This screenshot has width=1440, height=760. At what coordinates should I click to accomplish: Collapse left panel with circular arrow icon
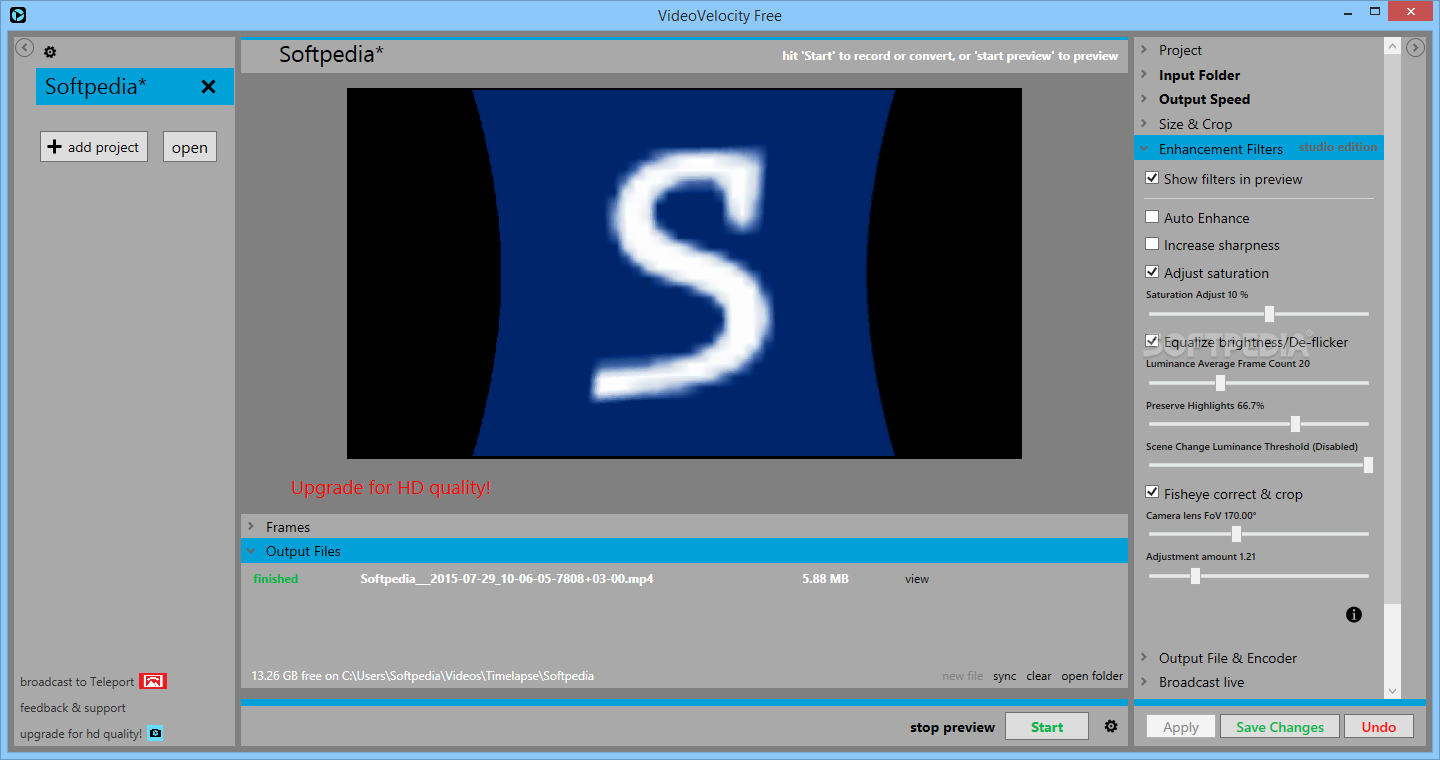(25, 47)
